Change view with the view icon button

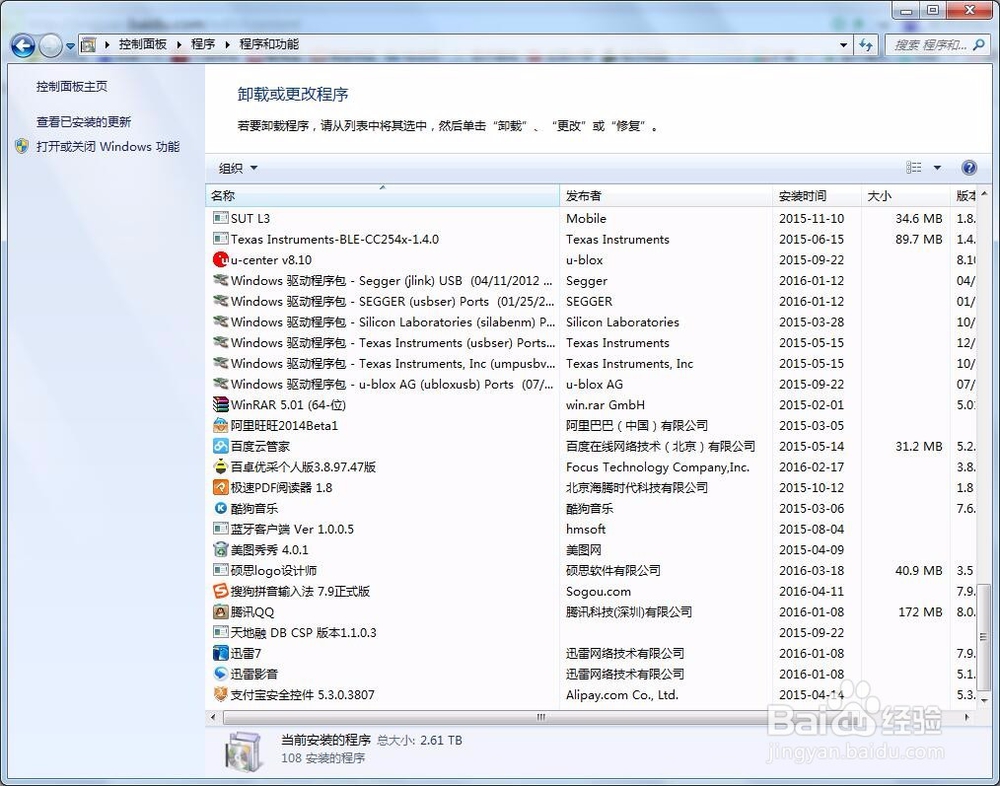pos(914,167)
